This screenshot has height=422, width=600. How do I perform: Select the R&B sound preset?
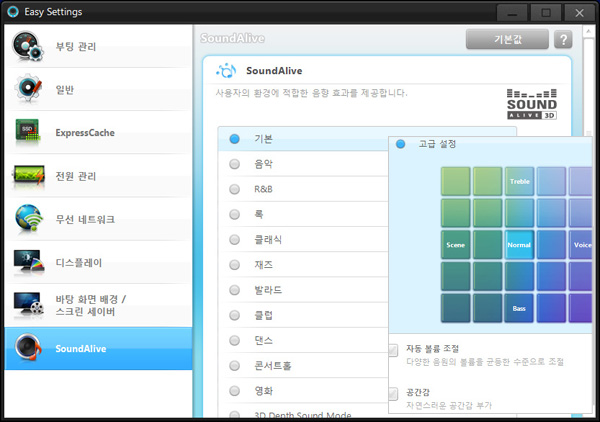pyautogui.click(x=234, y=188)
